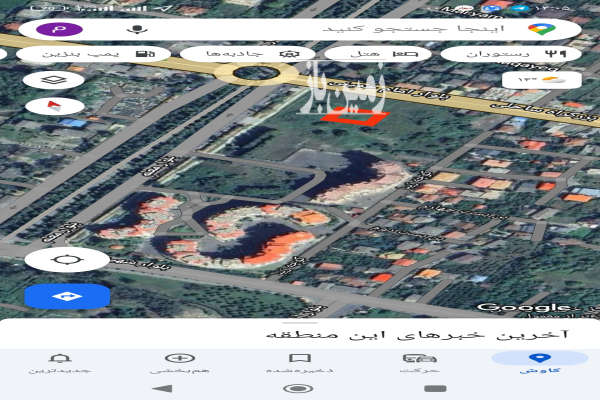
Task: Tap the red compass button
Action: click(54, 106)
